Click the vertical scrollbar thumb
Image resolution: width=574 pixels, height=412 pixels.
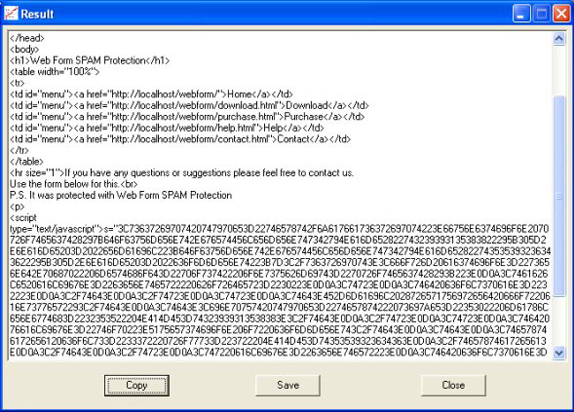tap(559, 196)
